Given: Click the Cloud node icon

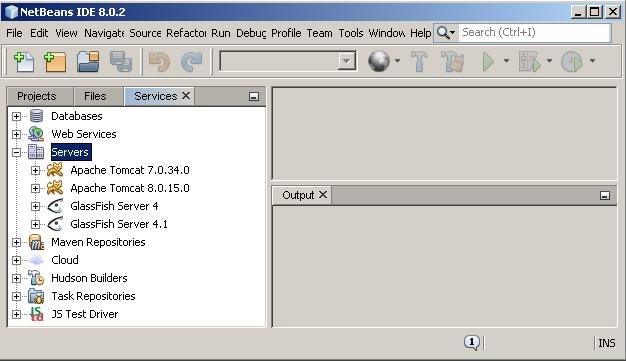Looking at the screenshot, I should 36,260.
